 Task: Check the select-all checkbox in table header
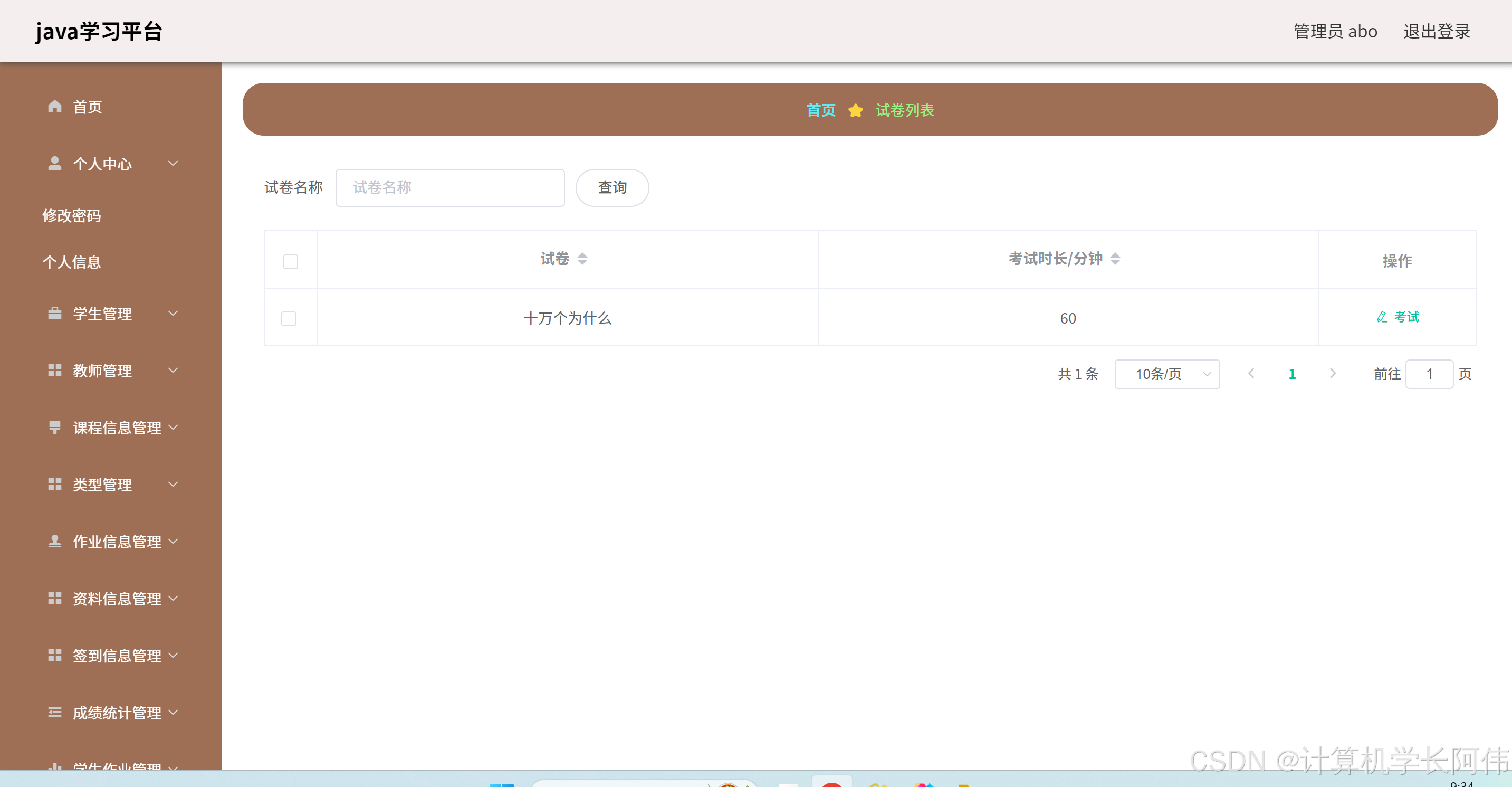[x=290, y=261]
